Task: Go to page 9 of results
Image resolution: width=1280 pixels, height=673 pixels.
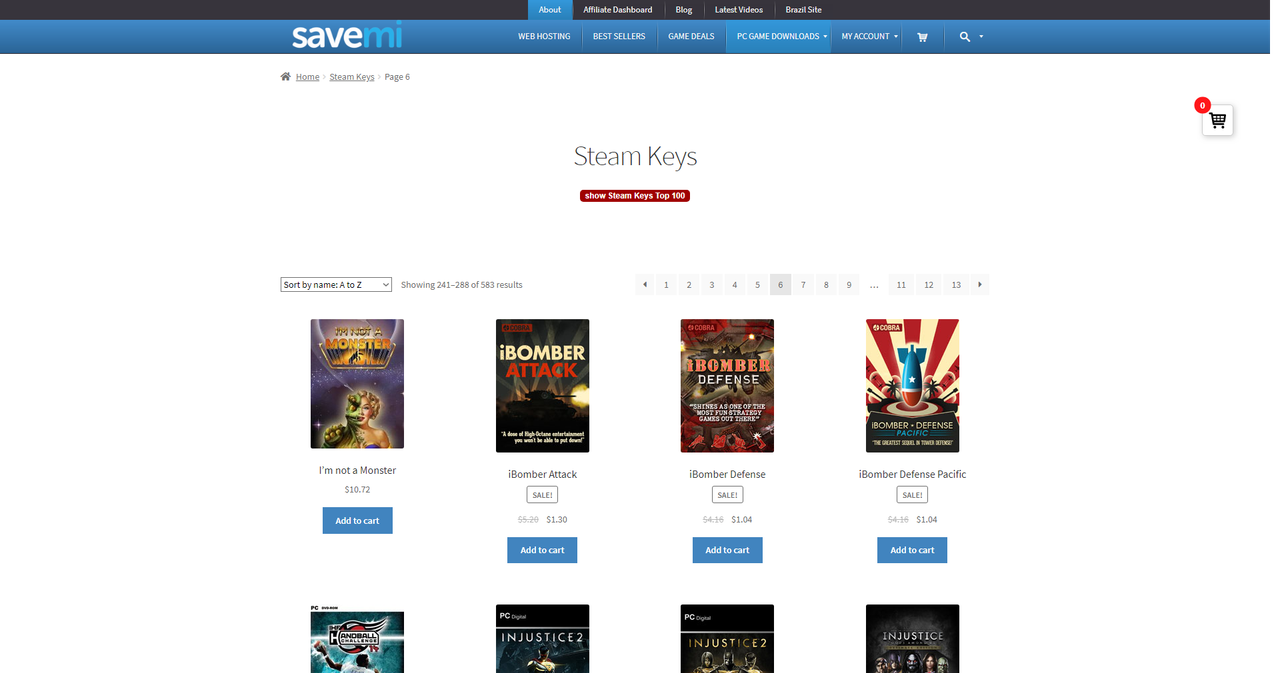Action: click(x=849, y=285)
